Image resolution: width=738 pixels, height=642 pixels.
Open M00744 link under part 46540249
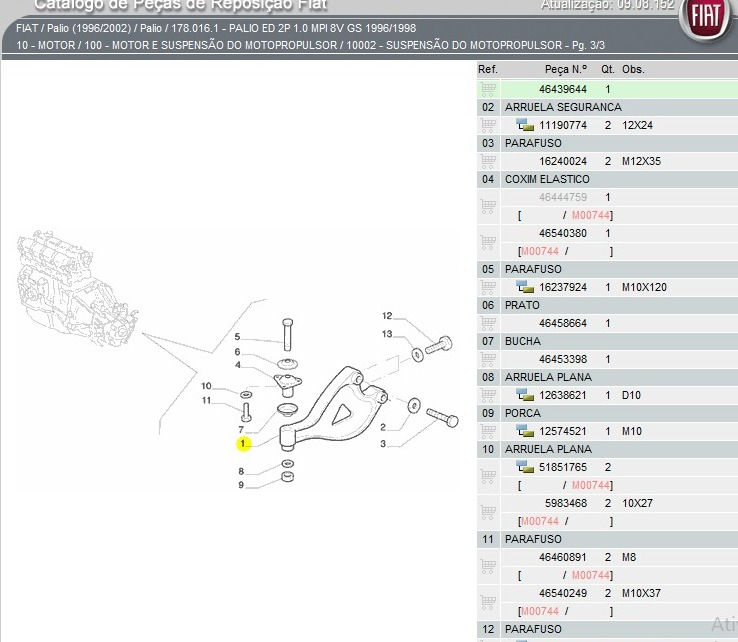point(540,611)
